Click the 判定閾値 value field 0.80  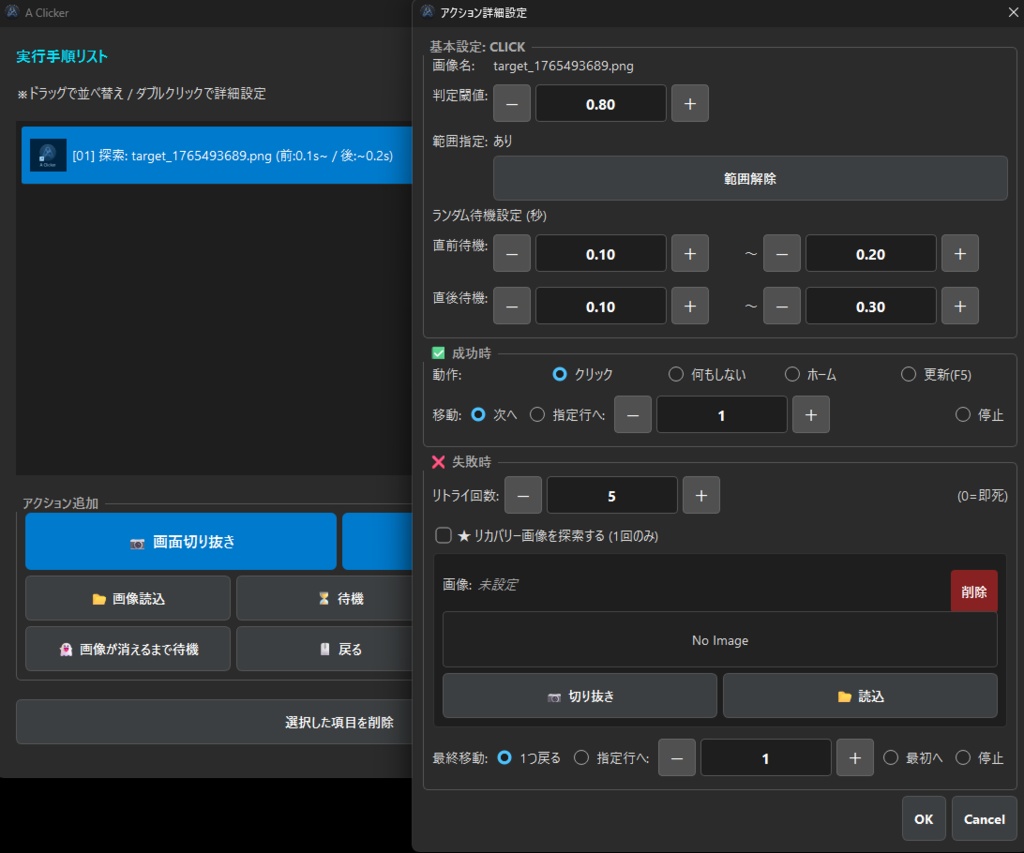click(x=600, y=103)
